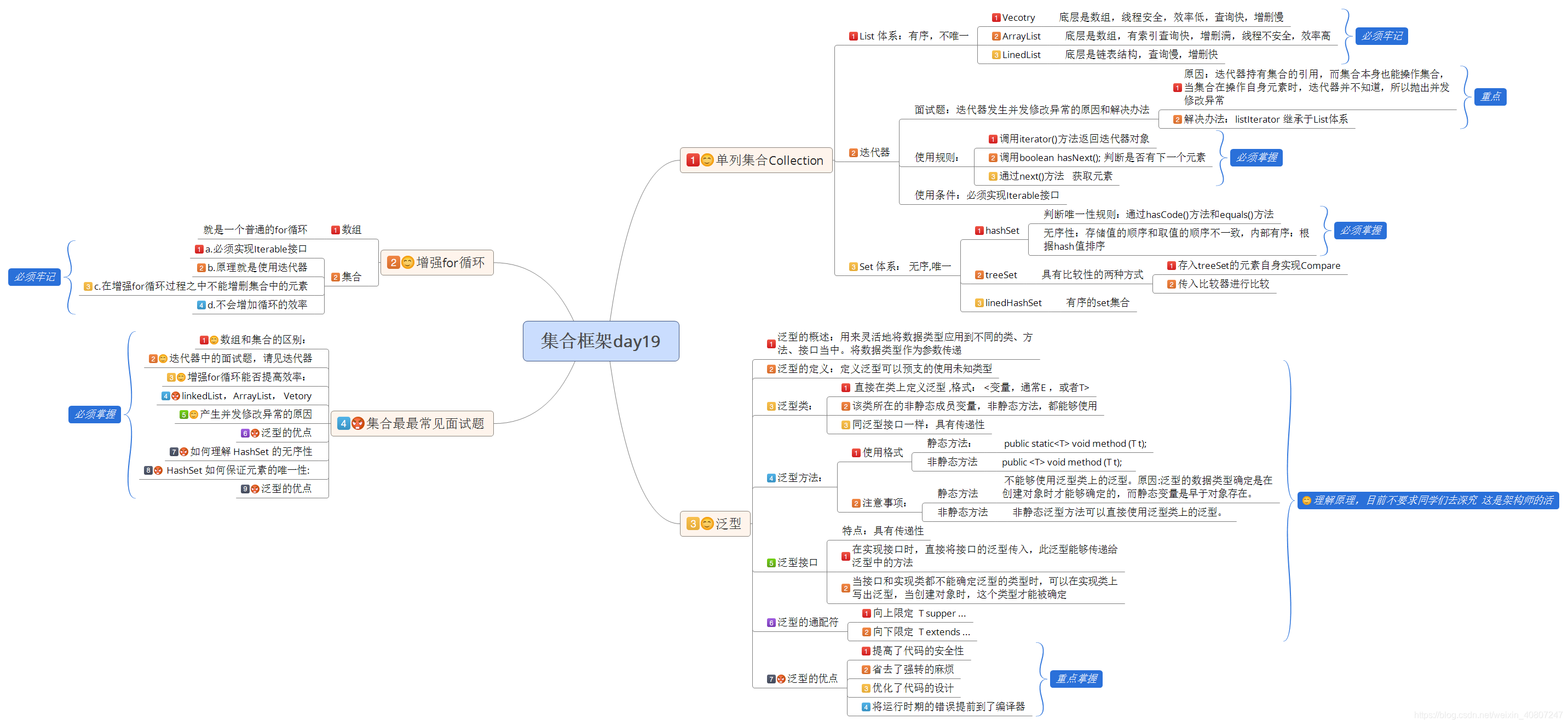Click priority 3 marker beside linedHashSet
This screenshot has height=725, width=1568.
coord(979,303)
